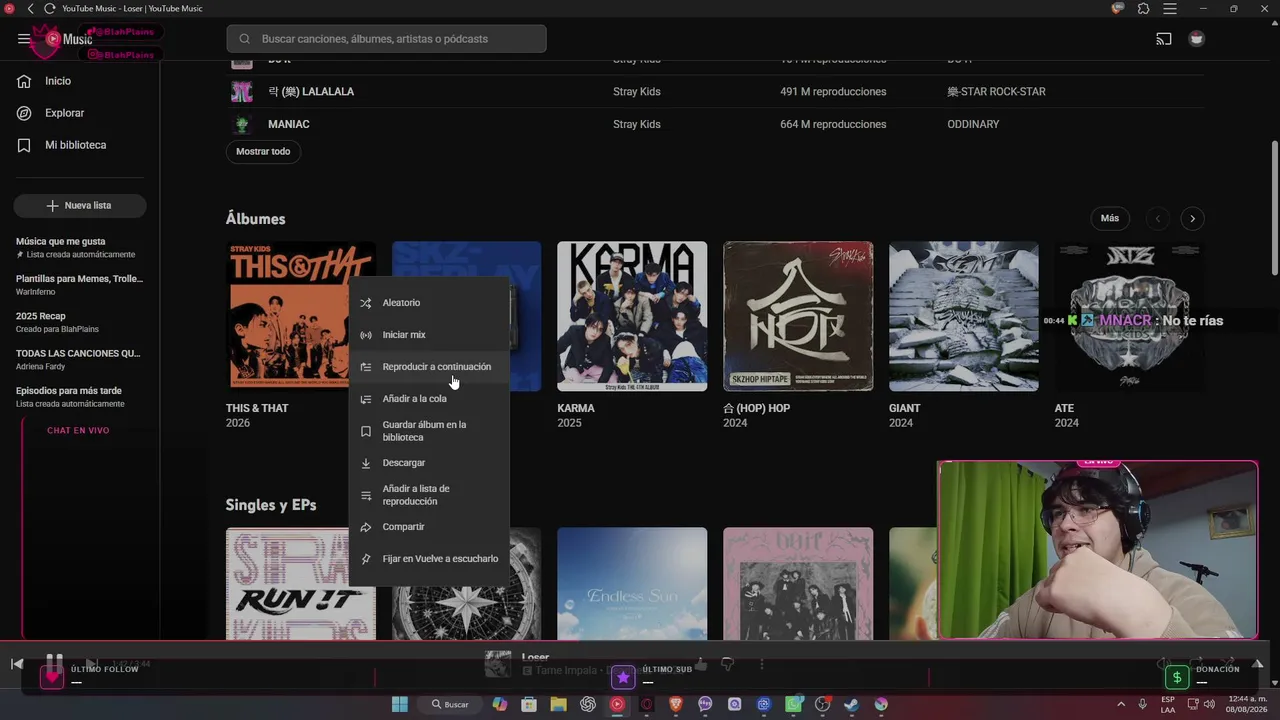The width and height of the screenshot is (1280, 720).
Task: Click next arrow in Álbumes carousel
Action: pyautogui.click(x=1192, y=218)
